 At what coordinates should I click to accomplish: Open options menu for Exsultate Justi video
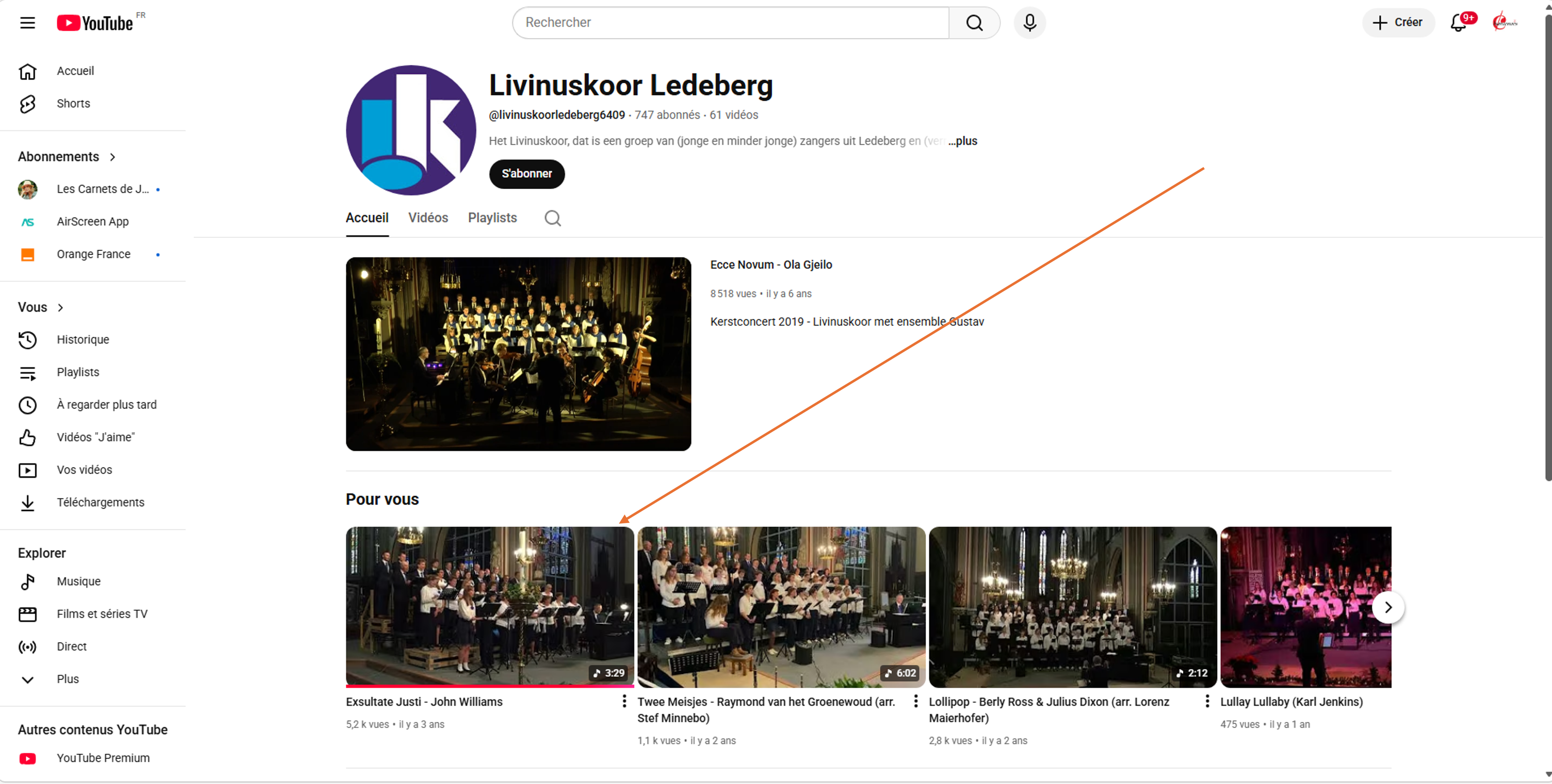coord(624,701)
